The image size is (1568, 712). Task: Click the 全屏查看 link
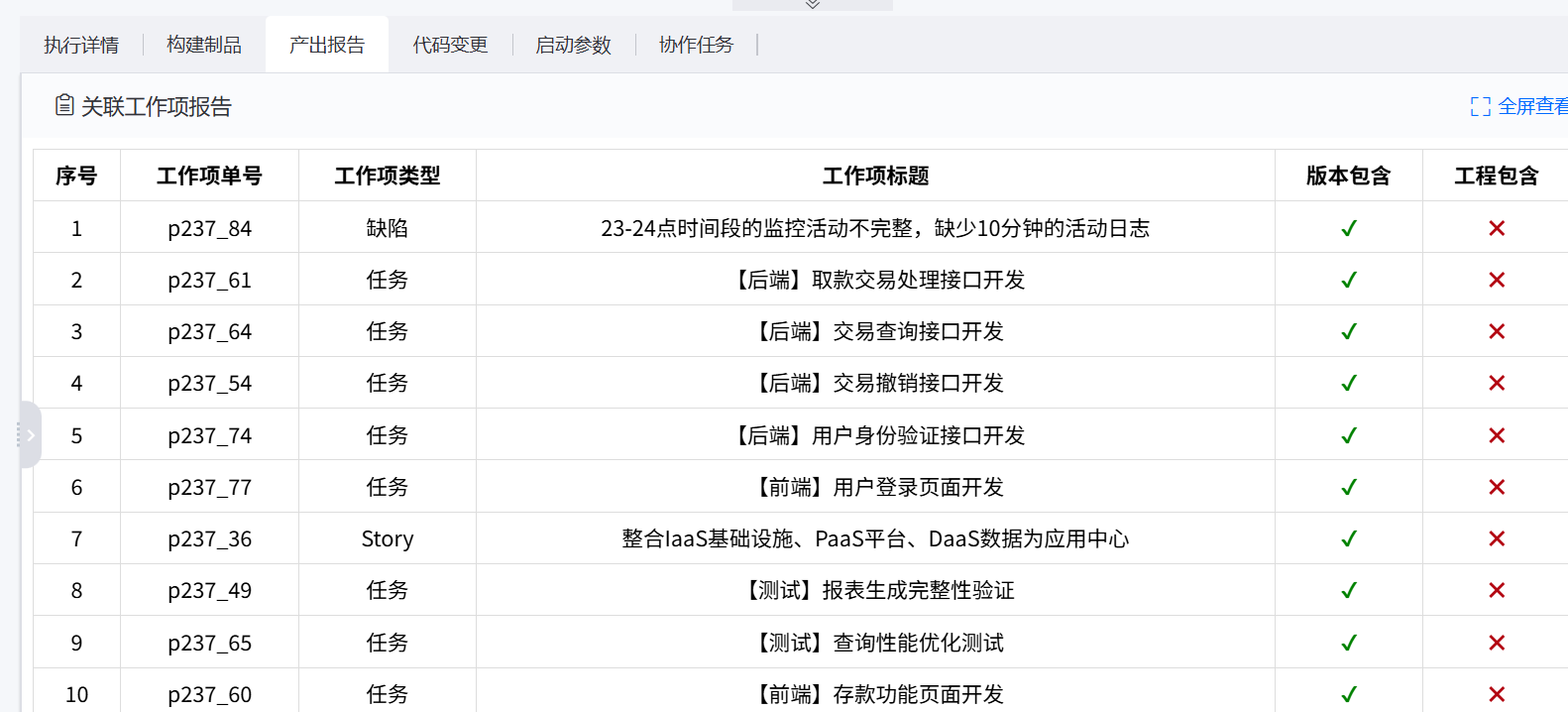1531,107
